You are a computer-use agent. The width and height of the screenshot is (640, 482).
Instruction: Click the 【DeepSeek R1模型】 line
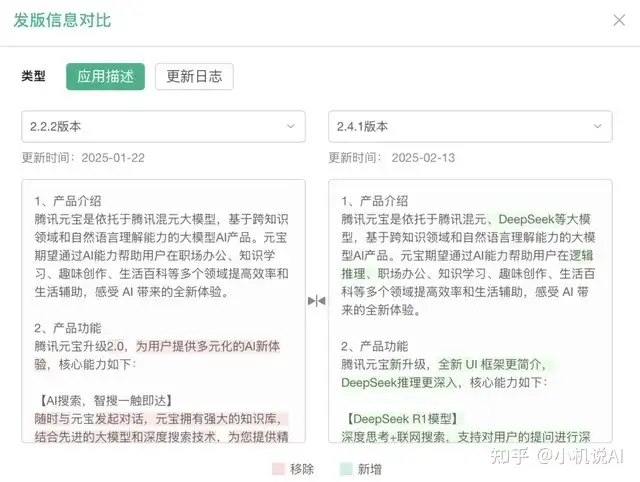pyautogui.click(x=402, y=419)
